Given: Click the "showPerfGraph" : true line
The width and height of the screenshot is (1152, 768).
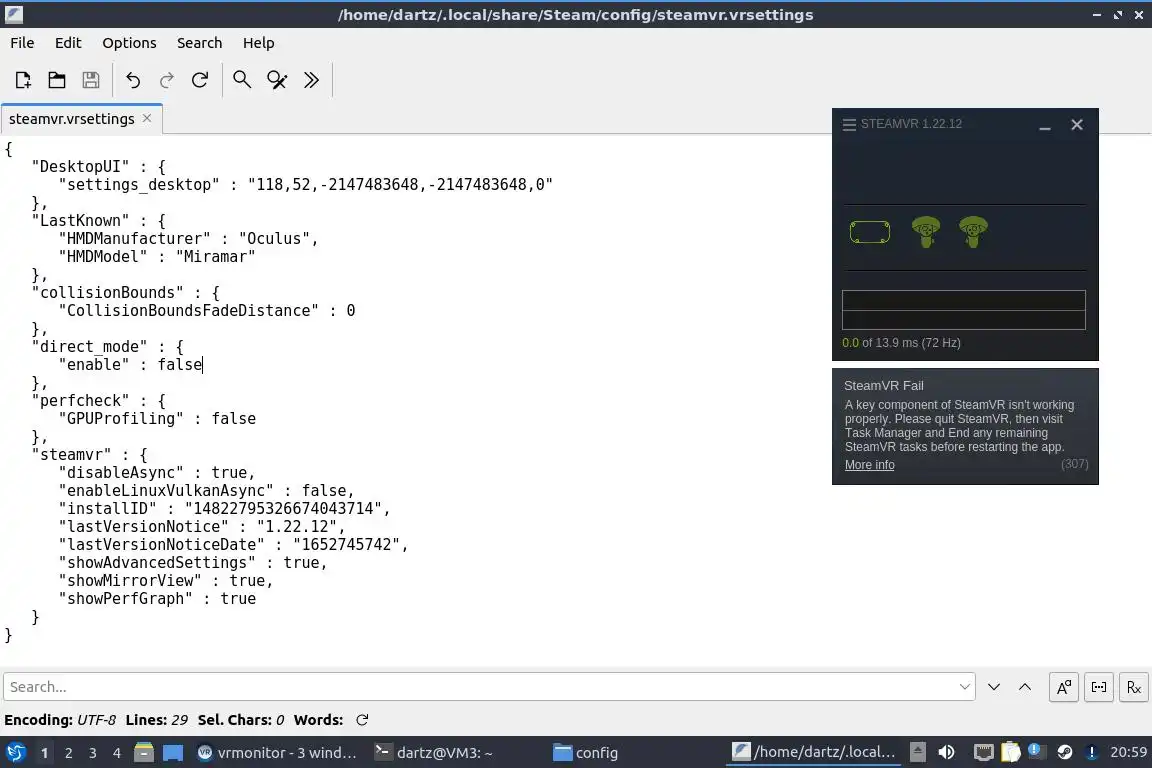Looking at the screenshot, I should [156, 598].
